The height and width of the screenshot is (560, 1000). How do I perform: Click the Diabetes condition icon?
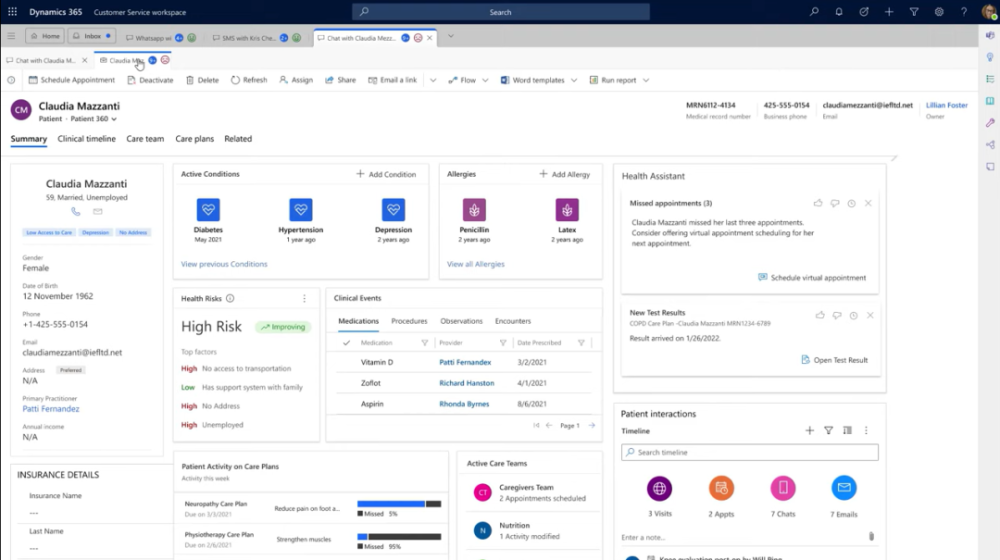tap(208, 210)
